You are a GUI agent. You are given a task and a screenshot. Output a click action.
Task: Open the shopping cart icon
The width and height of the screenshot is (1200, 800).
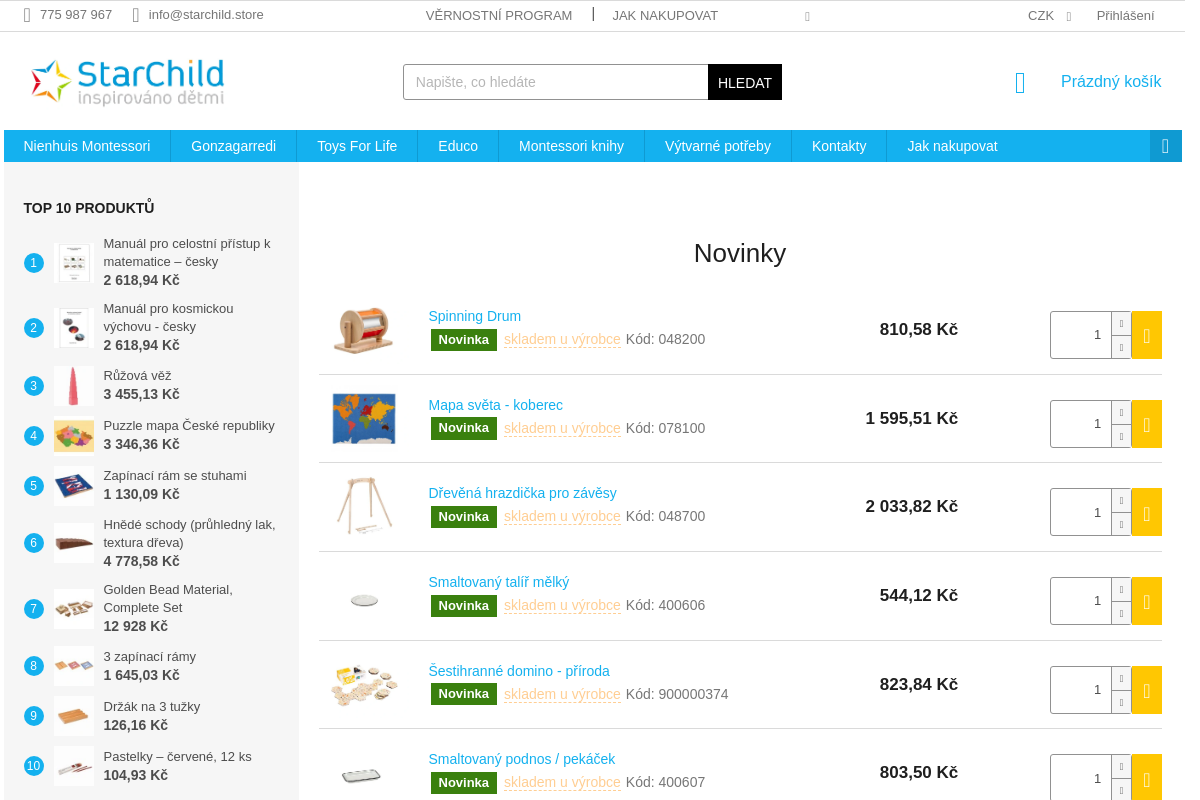pos(1020,83)
